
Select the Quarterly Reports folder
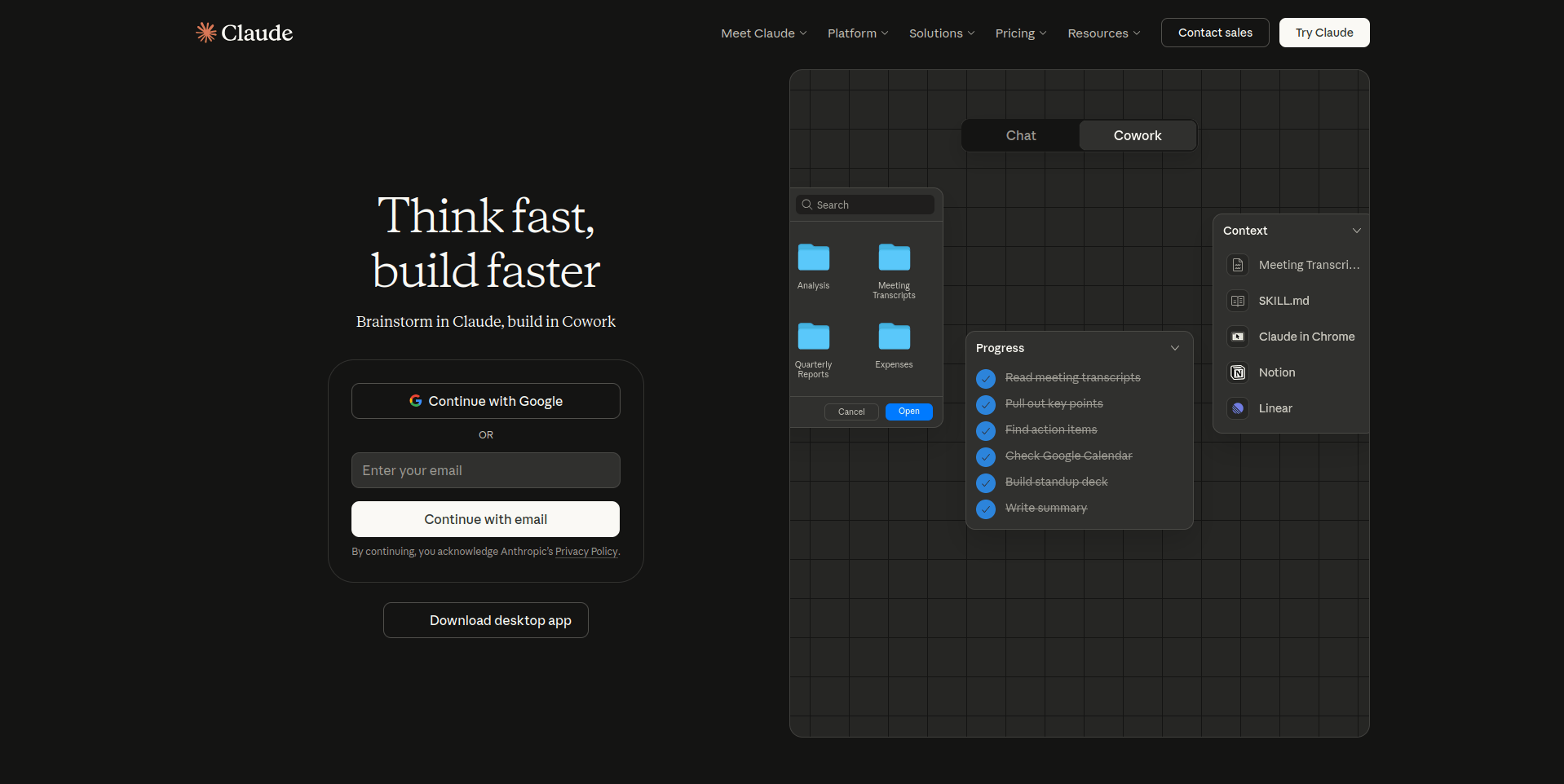813,337
